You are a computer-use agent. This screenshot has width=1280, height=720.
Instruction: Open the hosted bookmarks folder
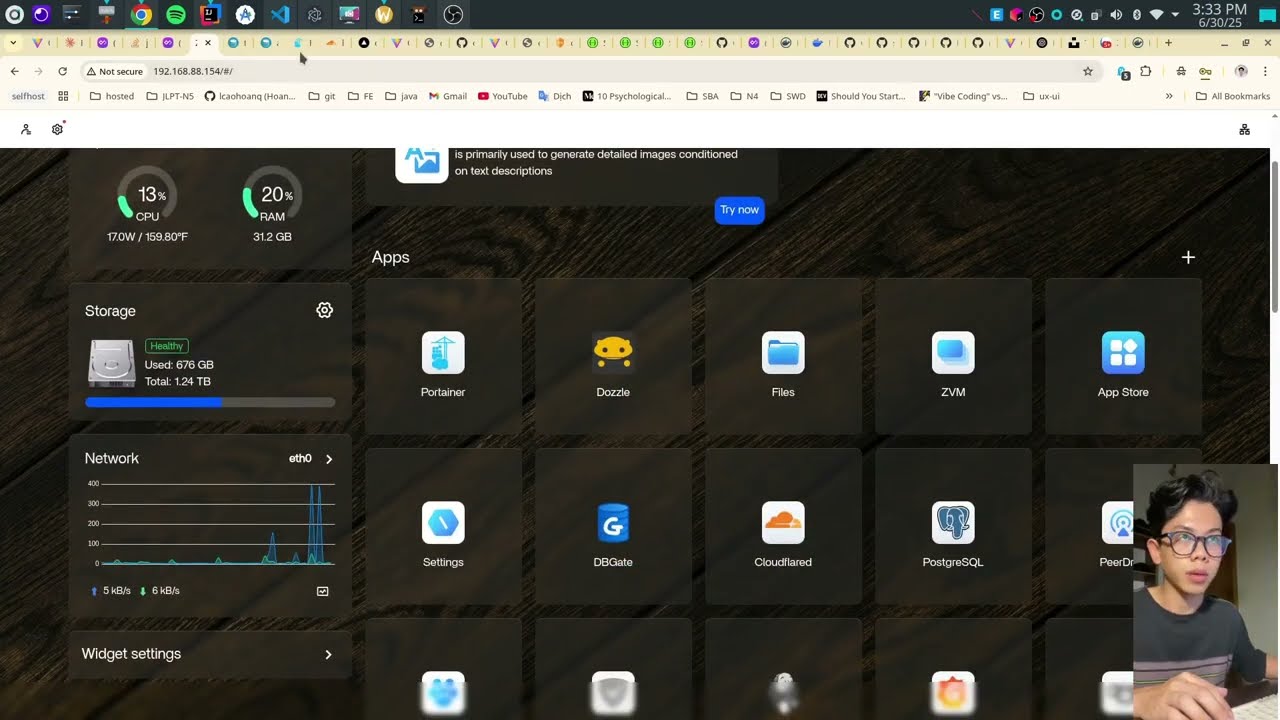[x=112, y=96]
